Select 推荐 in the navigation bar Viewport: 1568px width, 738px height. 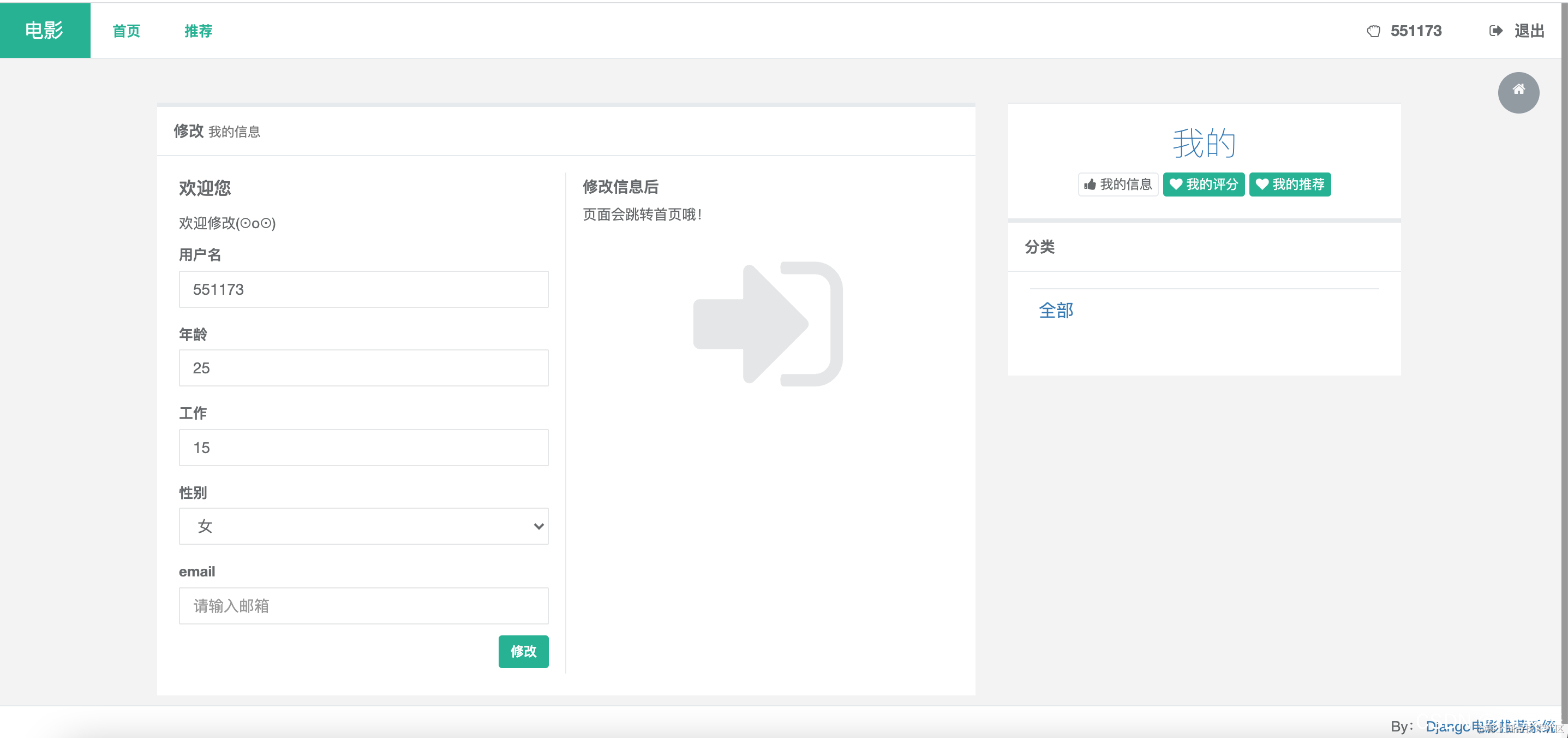click(x=199, y=31)
